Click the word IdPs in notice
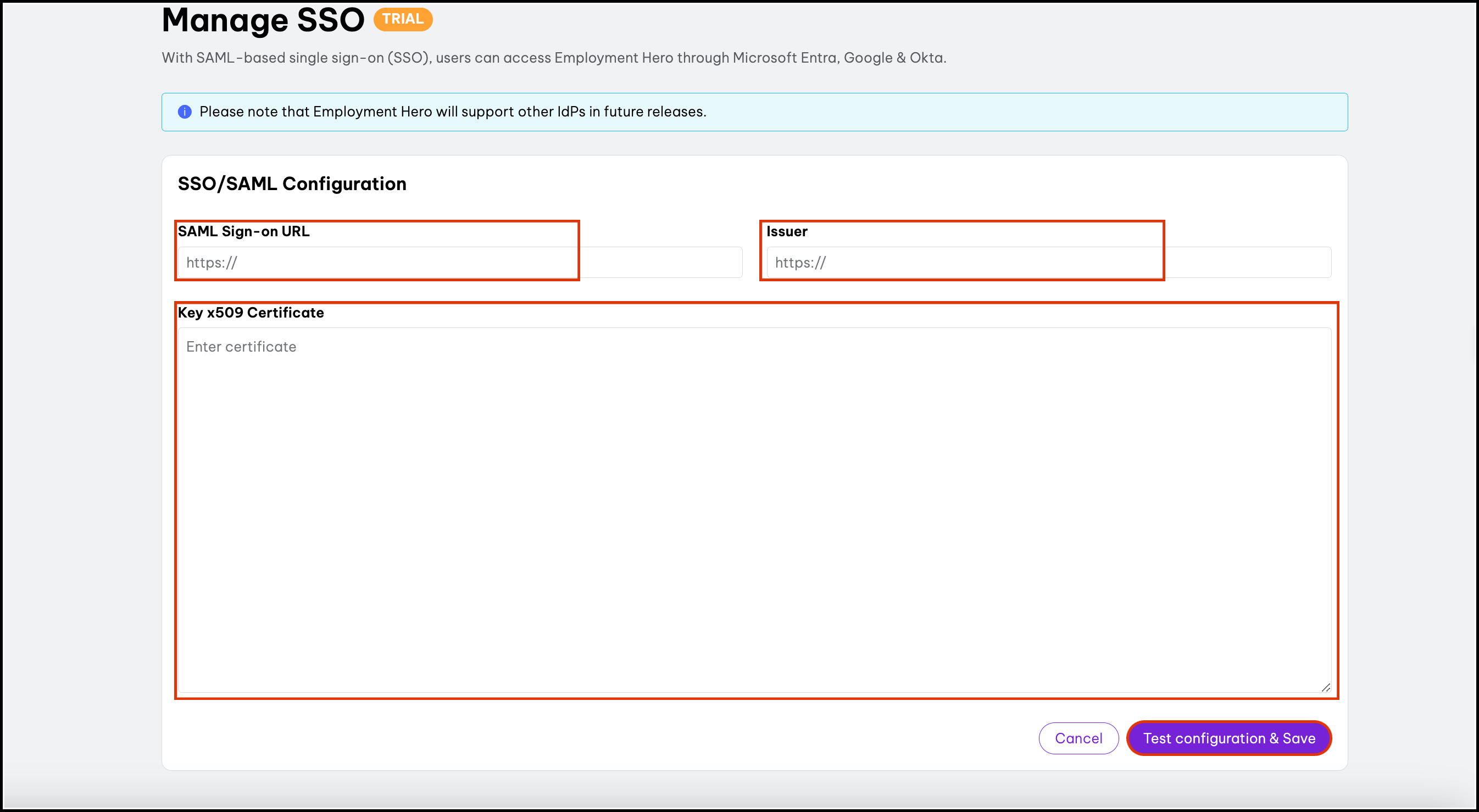The height and width of the screenshot is (812, 1479). click(x=571, y=112)
